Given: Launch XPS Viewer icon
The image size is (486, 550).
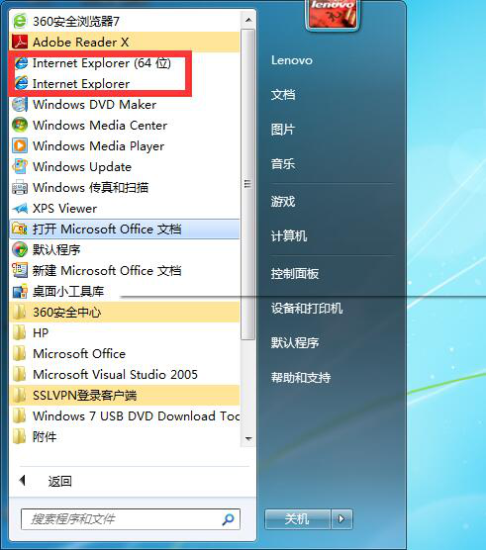Looking at the screenshot, I should point(20,208).
